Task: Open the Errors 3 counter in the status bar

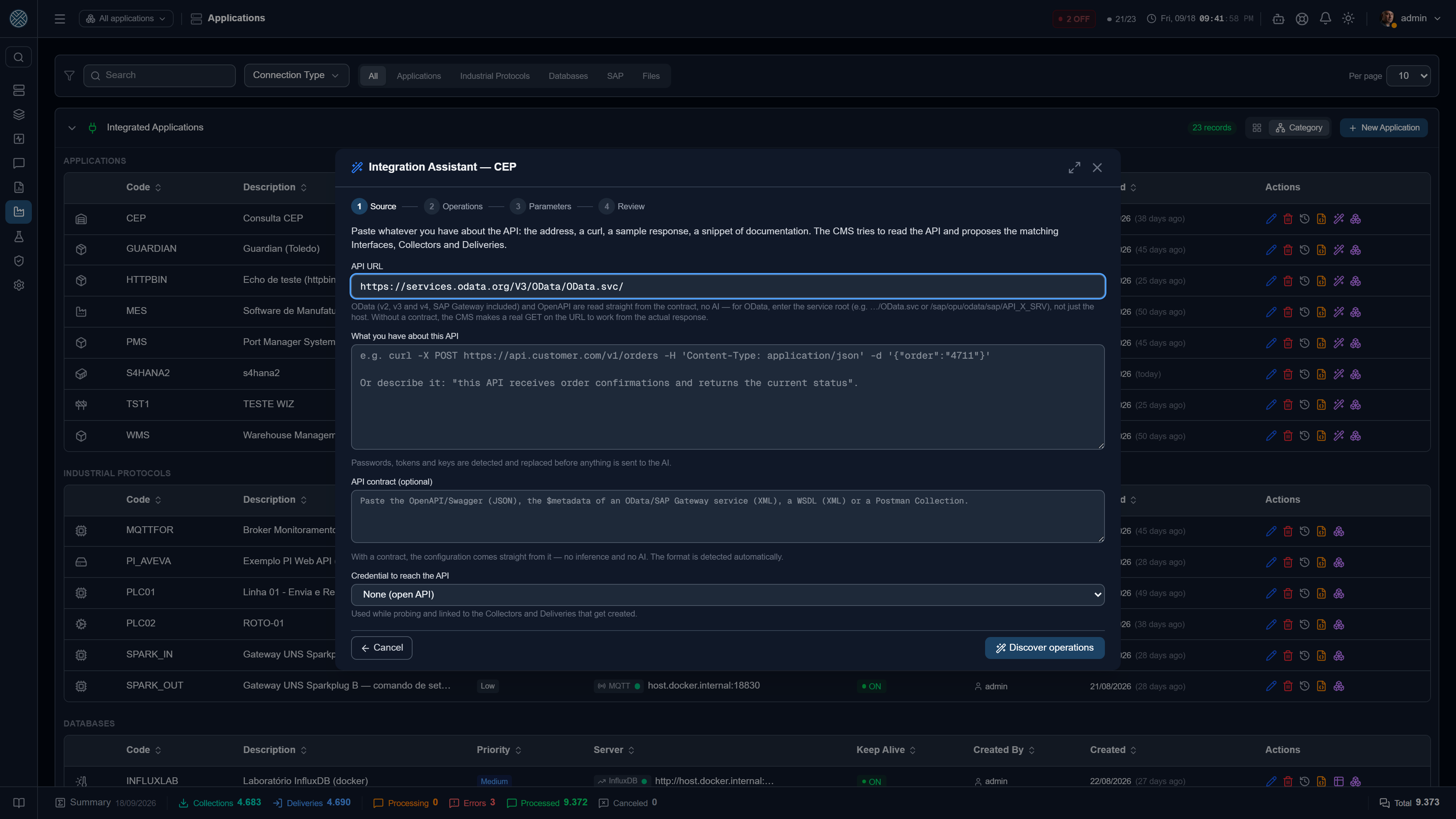Action: (x=472, y=803)
